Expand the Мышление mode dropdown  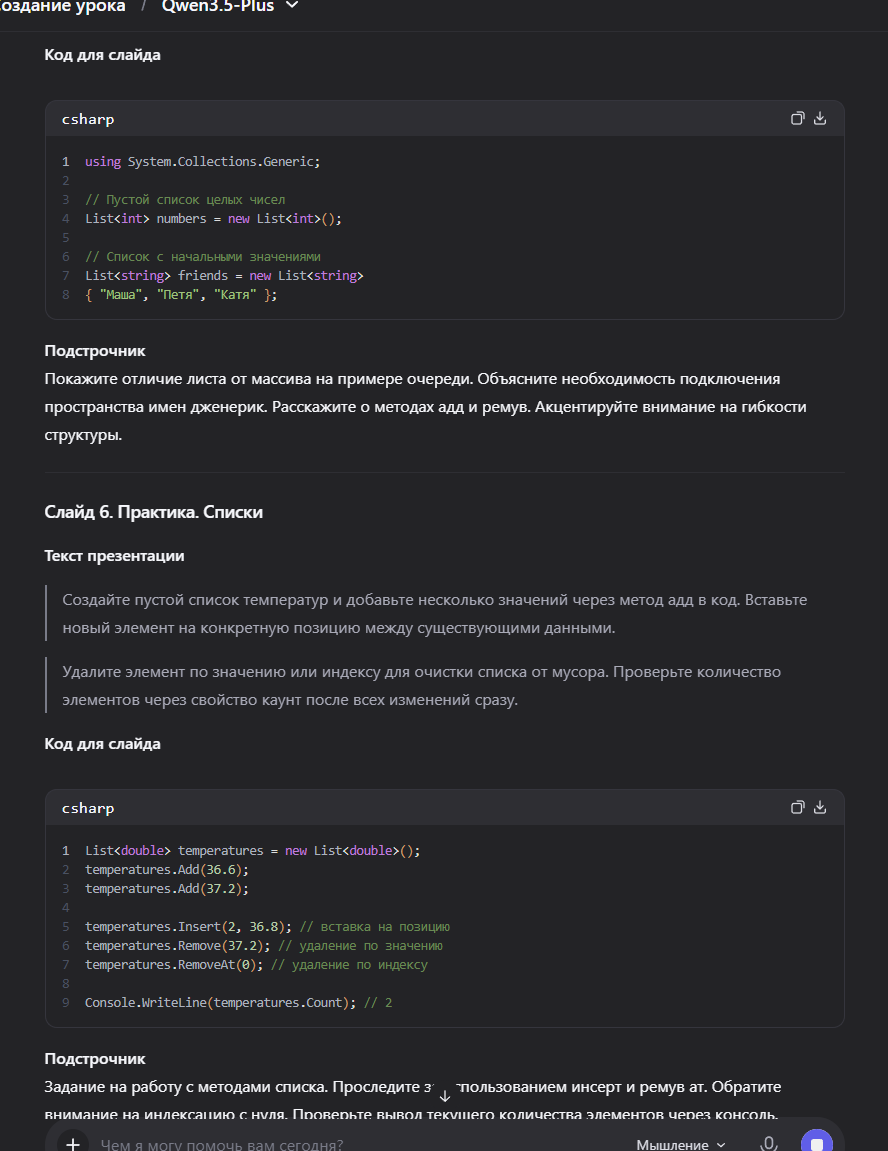pos(680,1144)
